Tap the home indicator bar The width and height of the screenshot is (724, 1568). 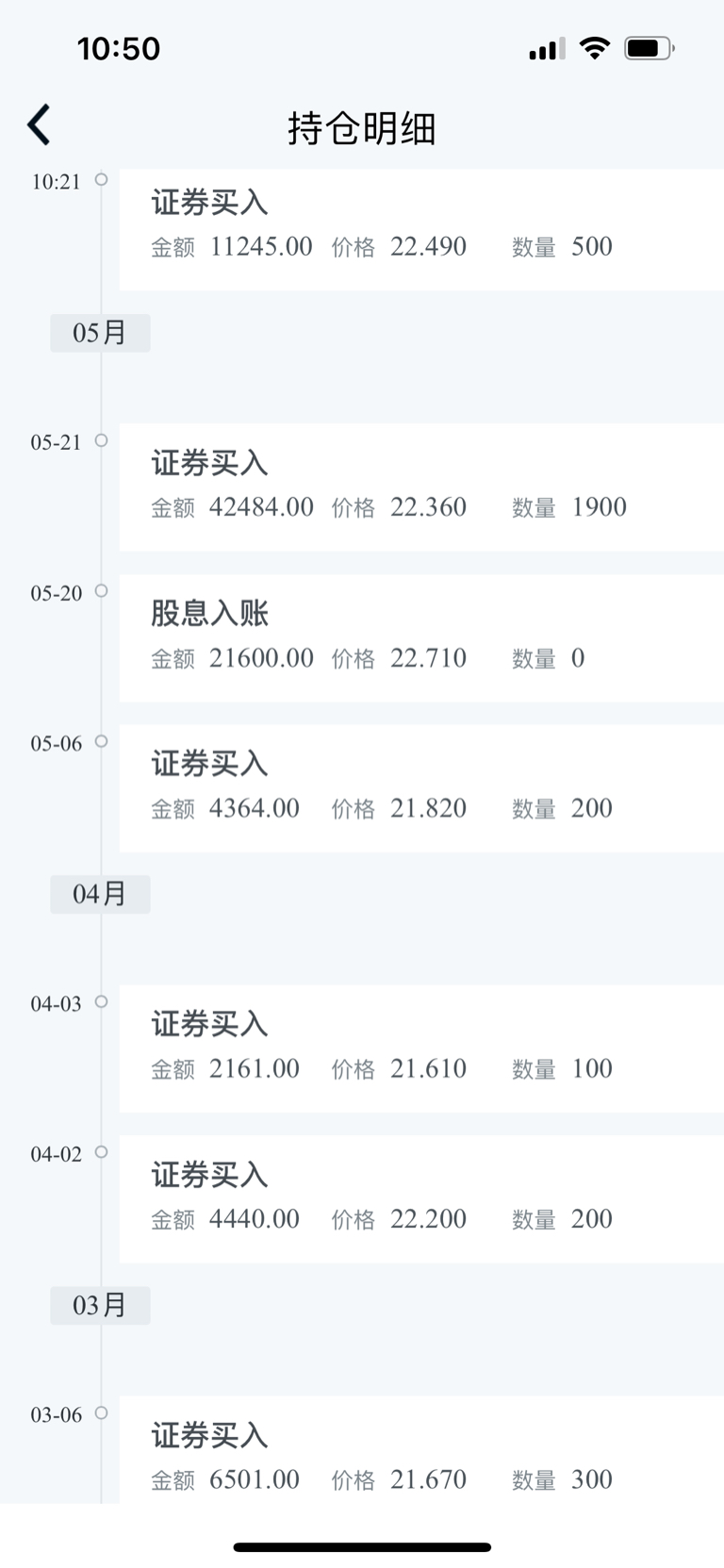point(362,1546)
